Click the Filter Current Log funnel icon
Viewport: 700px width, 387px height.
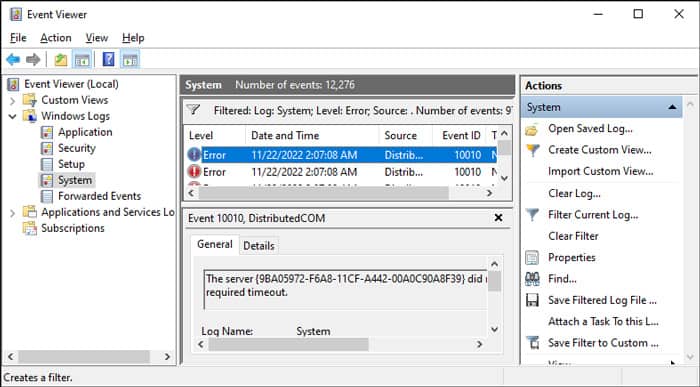tap(533, 215)
